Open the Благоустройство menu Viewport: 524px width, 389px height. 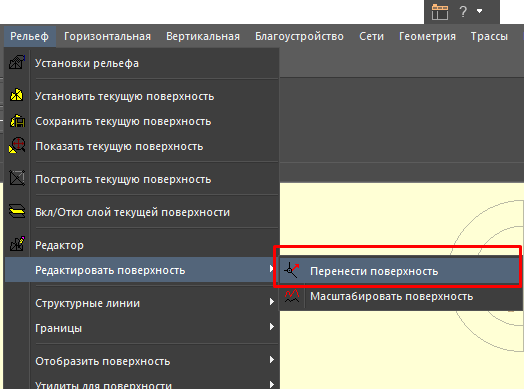point(299,36)
